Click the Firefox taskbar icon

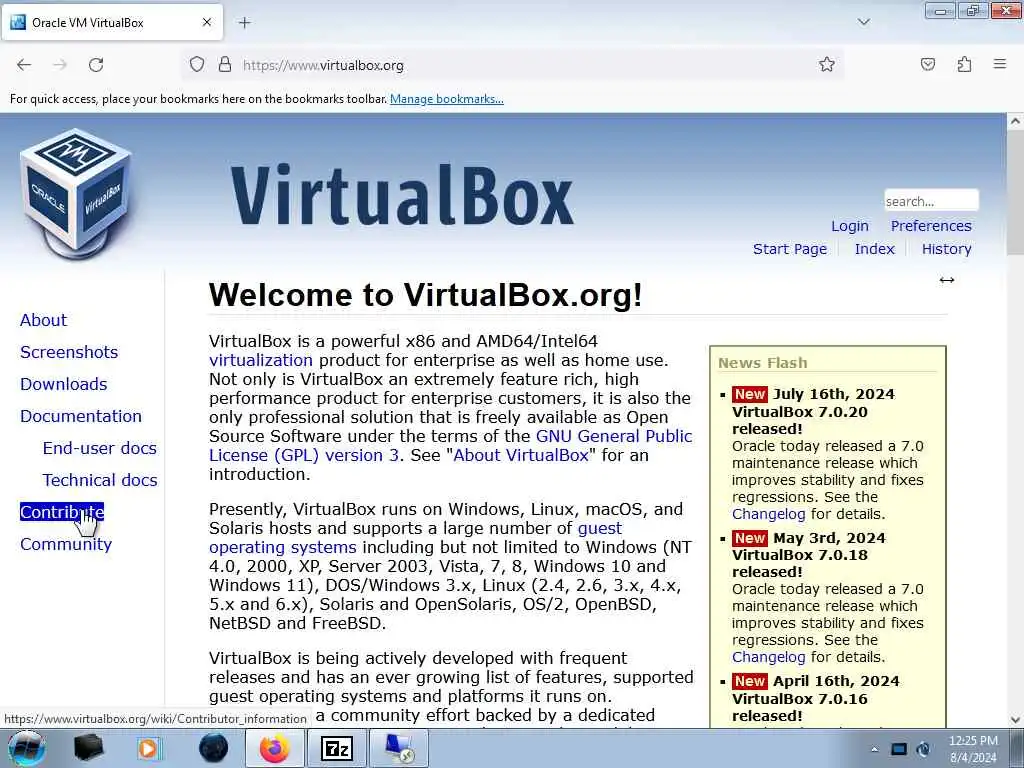coord(275,748)
